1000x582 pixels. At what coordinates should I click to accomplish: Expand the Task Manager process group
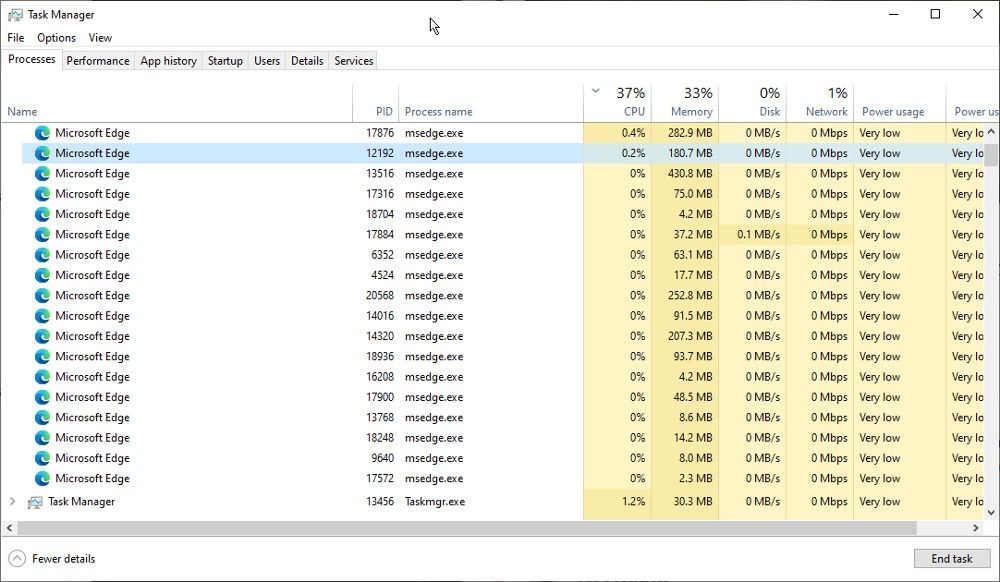[12, 502]
